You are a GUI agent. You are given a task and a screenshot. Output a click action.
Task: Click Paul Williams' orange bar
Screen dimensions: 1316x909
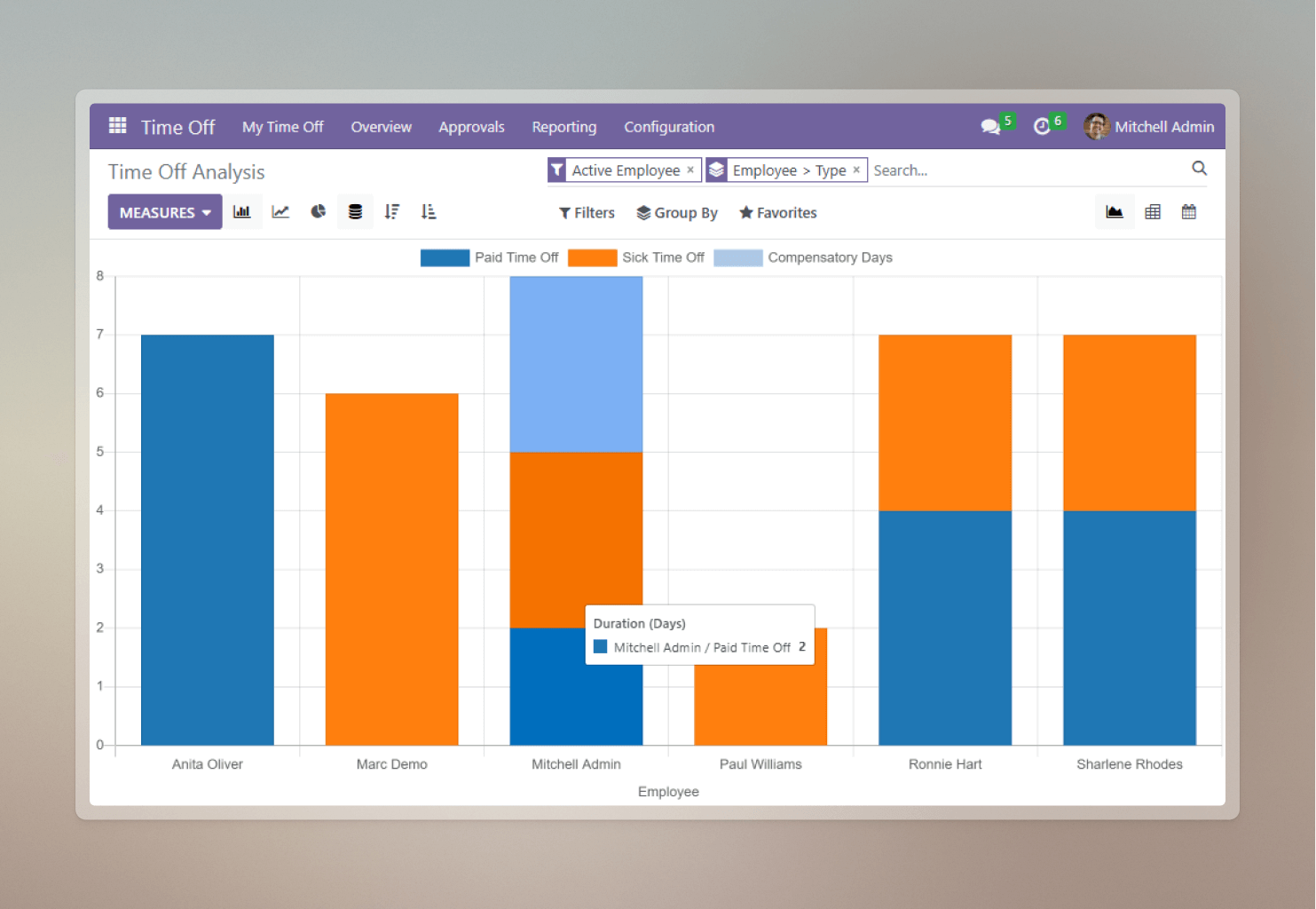(760, 706)
